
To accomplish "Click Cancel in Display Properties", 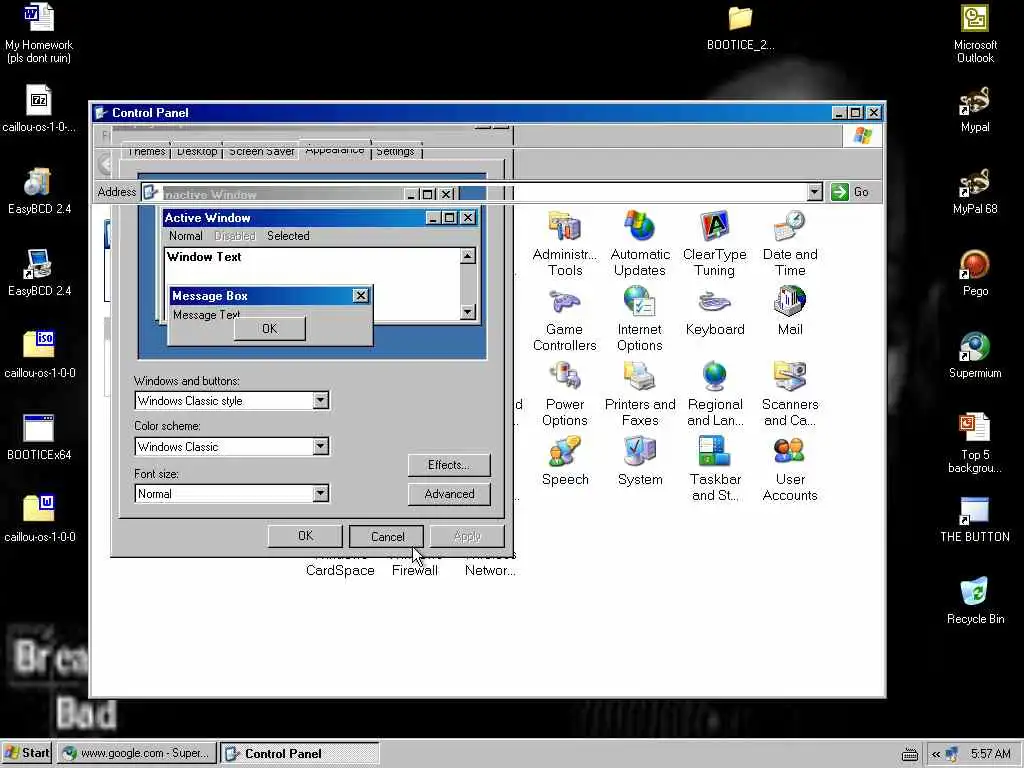I will [x=387, y=537].
